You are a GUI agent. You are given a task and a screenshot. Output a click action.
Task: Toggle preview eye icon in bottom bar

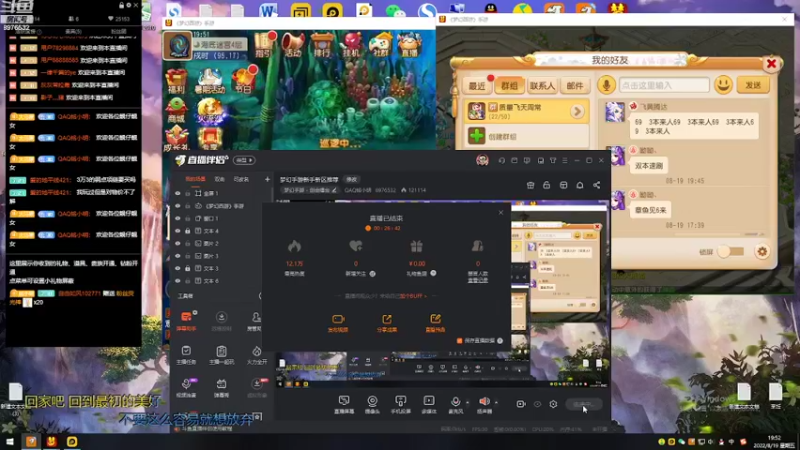pyautogui.click(x=537, y=404)
